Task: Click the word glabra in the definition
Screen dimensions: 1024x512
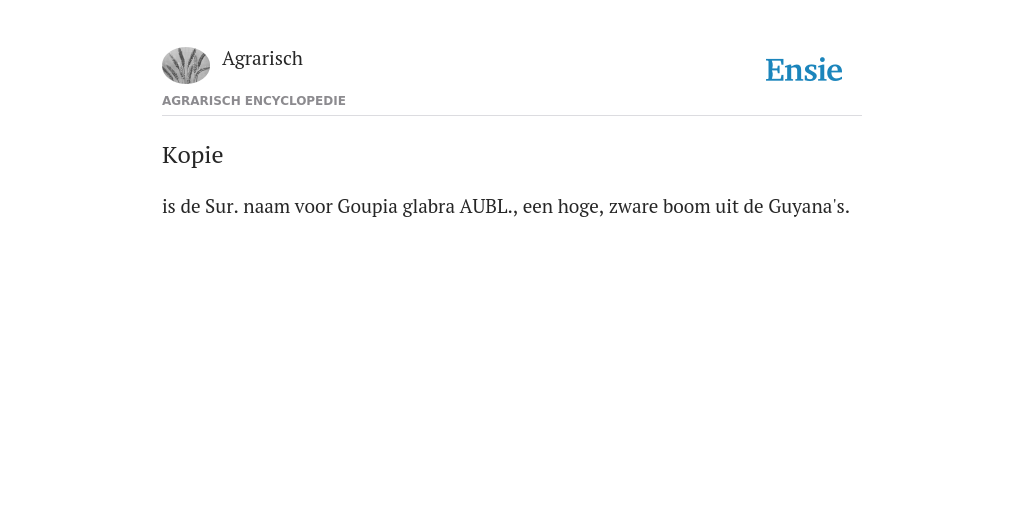Action: pos(428,207)
